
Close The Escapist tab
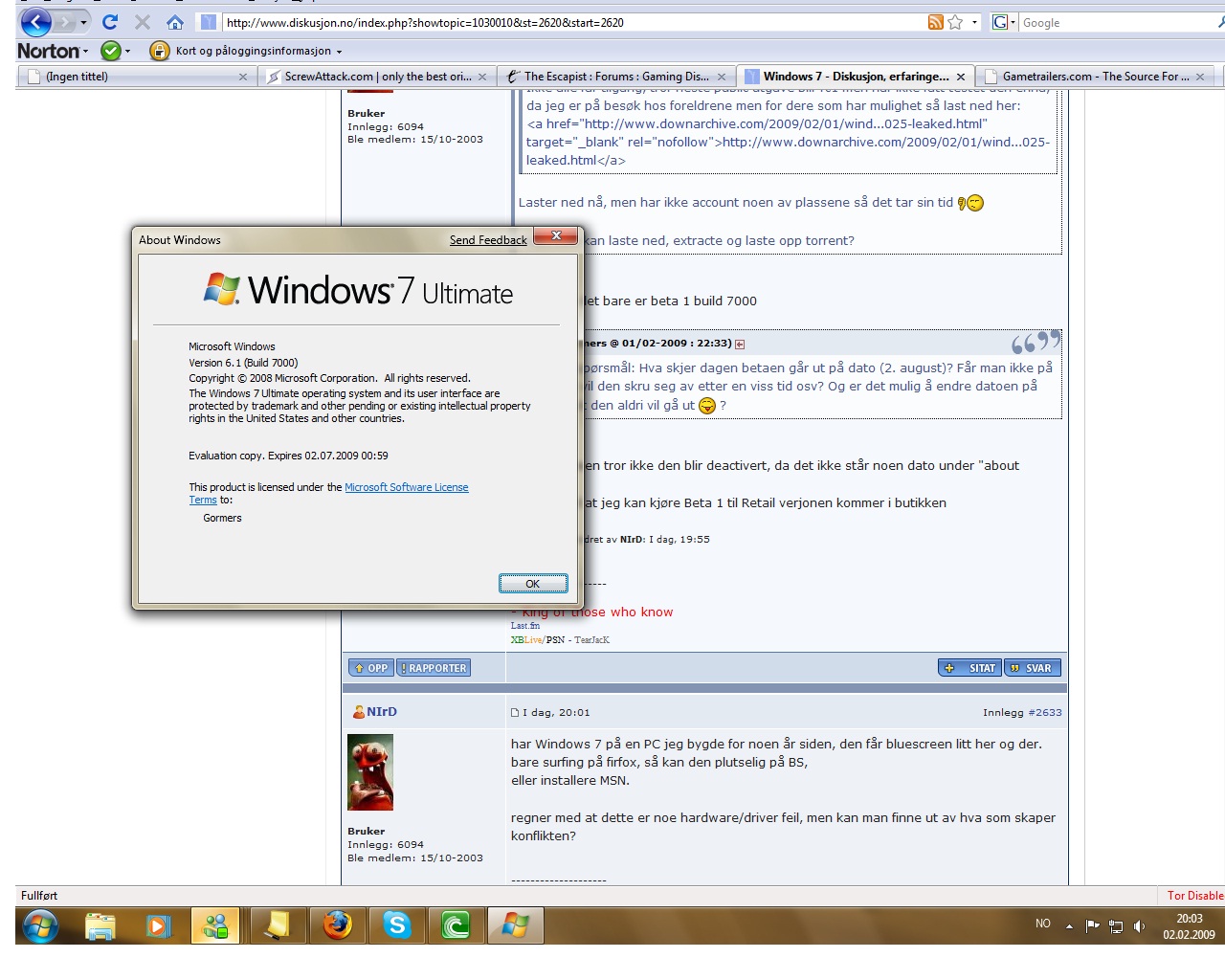[722, 77]
